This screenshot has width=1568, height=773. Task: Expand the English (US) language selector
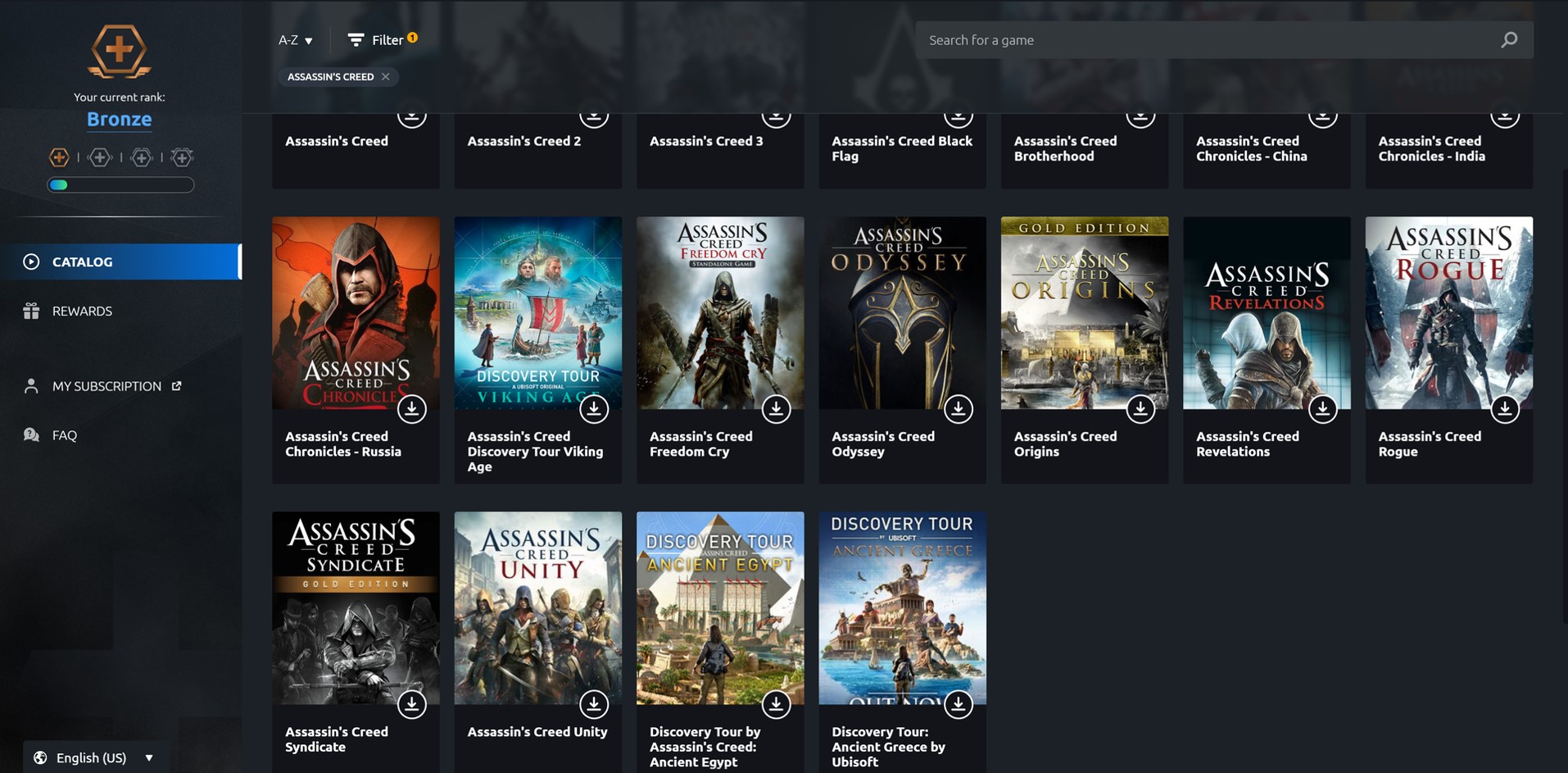[x=96, y=757]
